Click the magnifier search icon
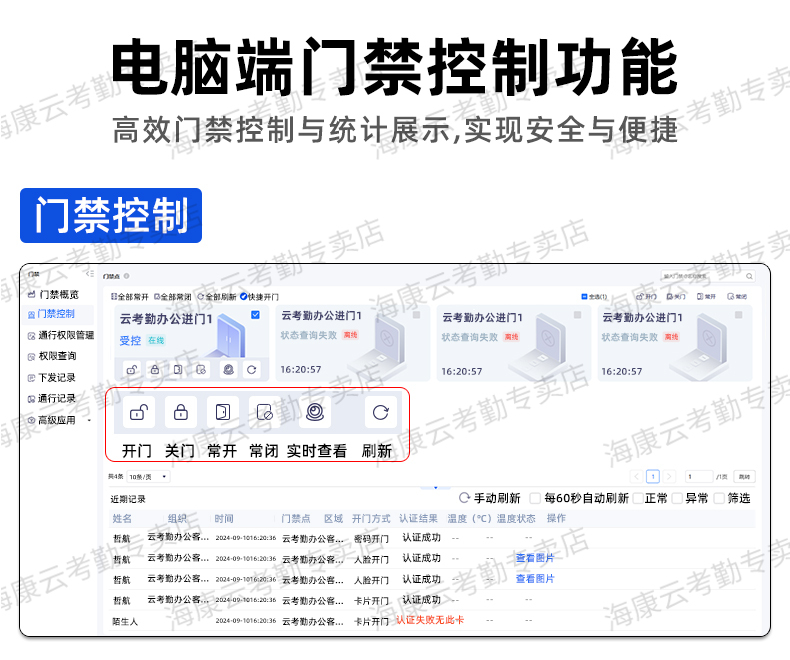 (749, 276)
